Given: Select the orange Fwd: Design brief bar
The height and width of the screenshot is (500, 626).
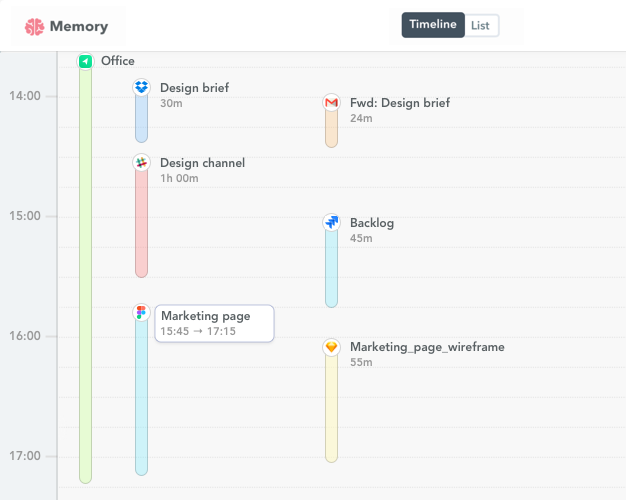Looking at the screenshot, I should click(x=331, y=131).
